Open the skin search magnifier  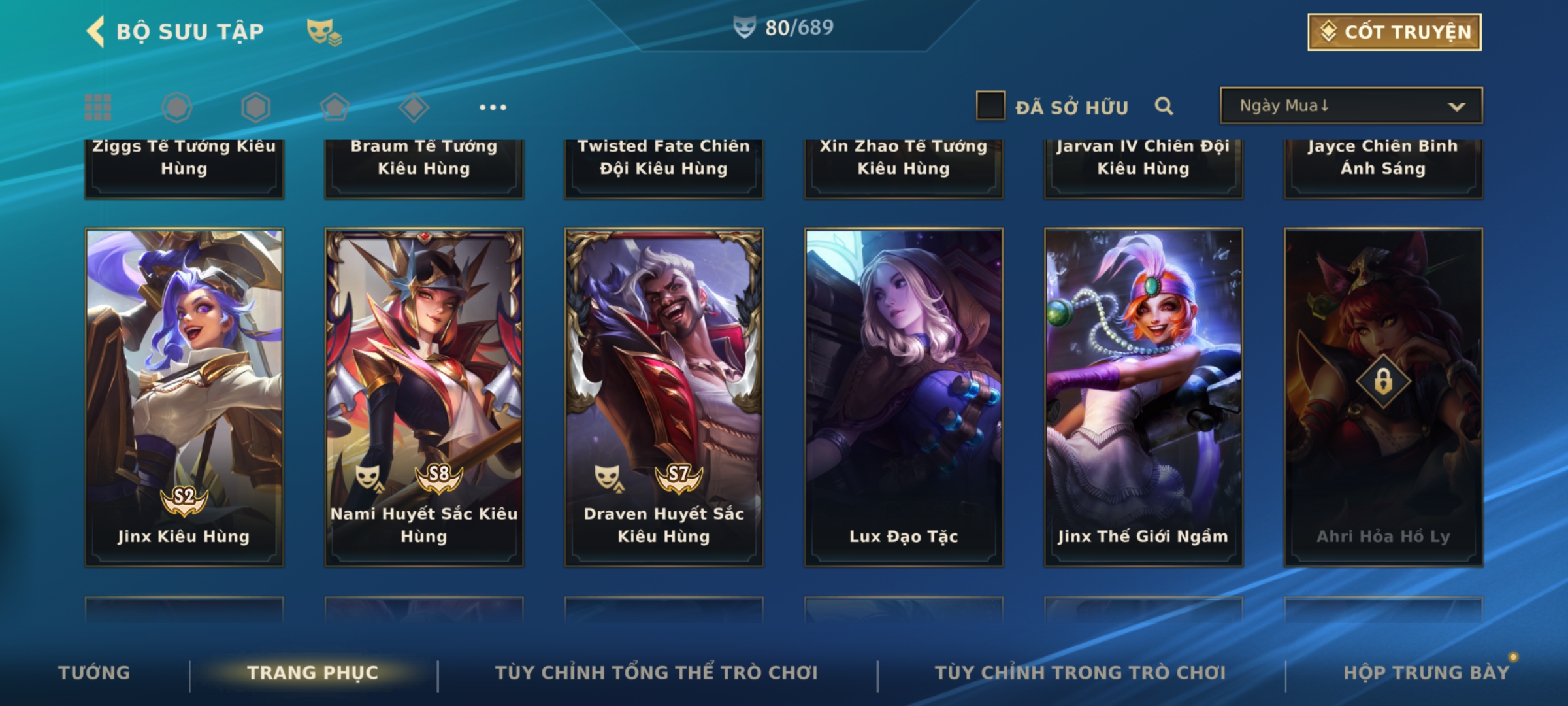(x=1164, y=106)
